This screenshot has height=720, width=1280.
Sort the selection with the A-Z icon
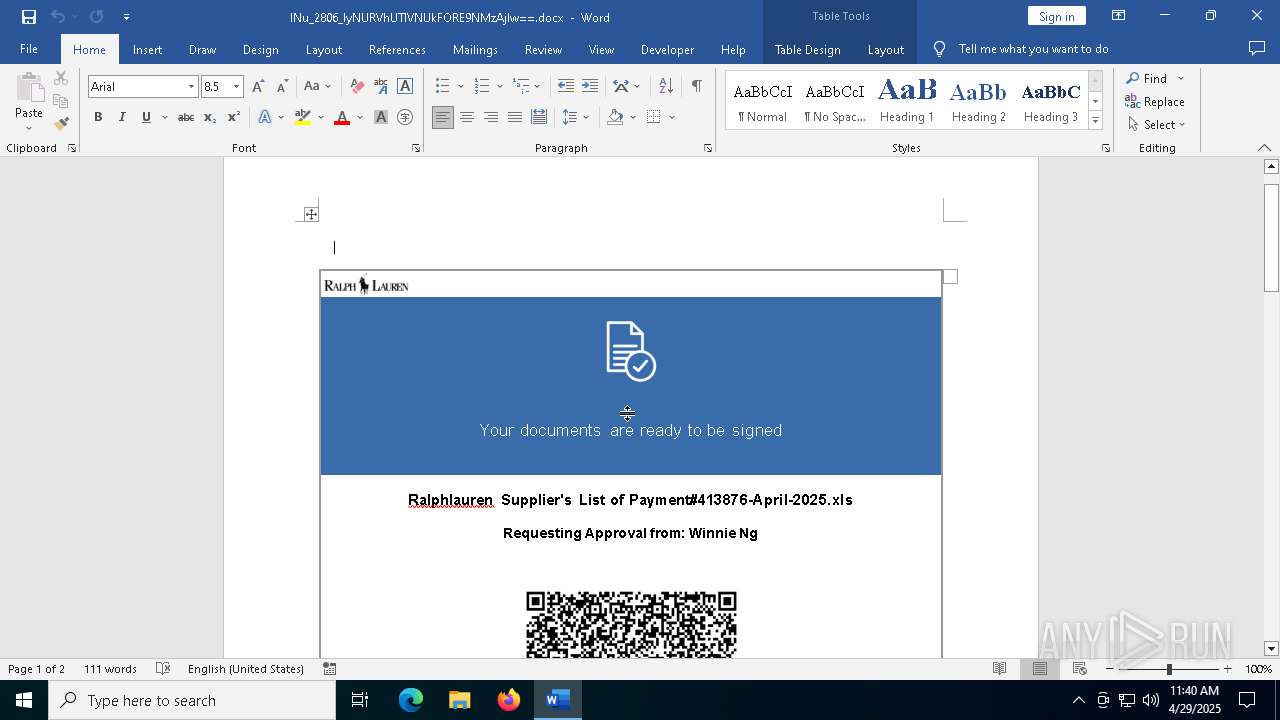click(x=666, y=87)
